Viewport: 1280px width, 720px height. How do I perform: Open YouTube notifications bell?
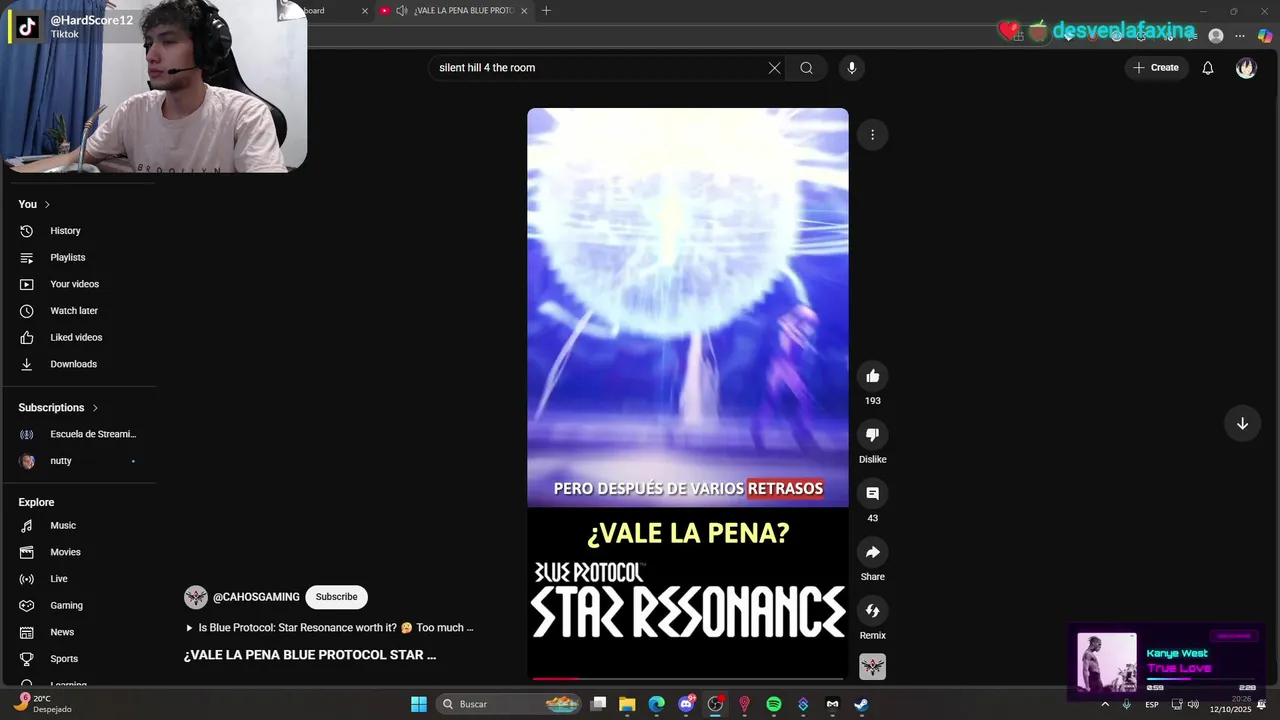(x=1208, y=68)
